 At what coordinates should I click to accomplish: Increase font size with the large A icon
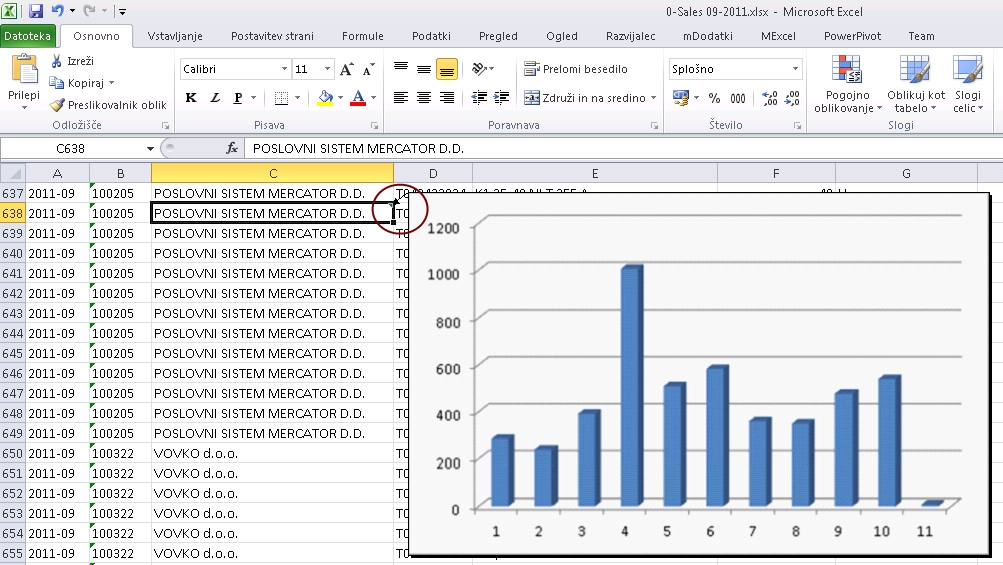click(346, 70)
